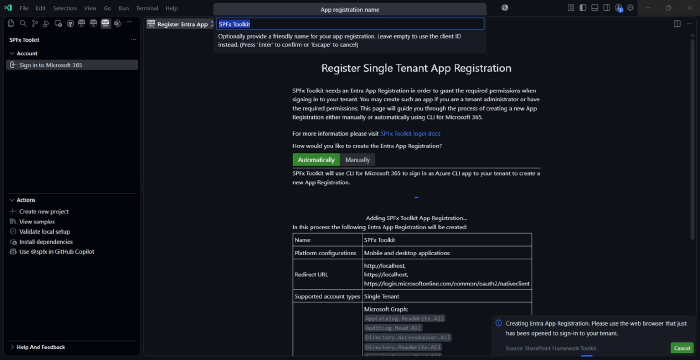The height and width of the screenshot is (360, 700).
Task: Run Install dependencies action
Action: point(46,242)
